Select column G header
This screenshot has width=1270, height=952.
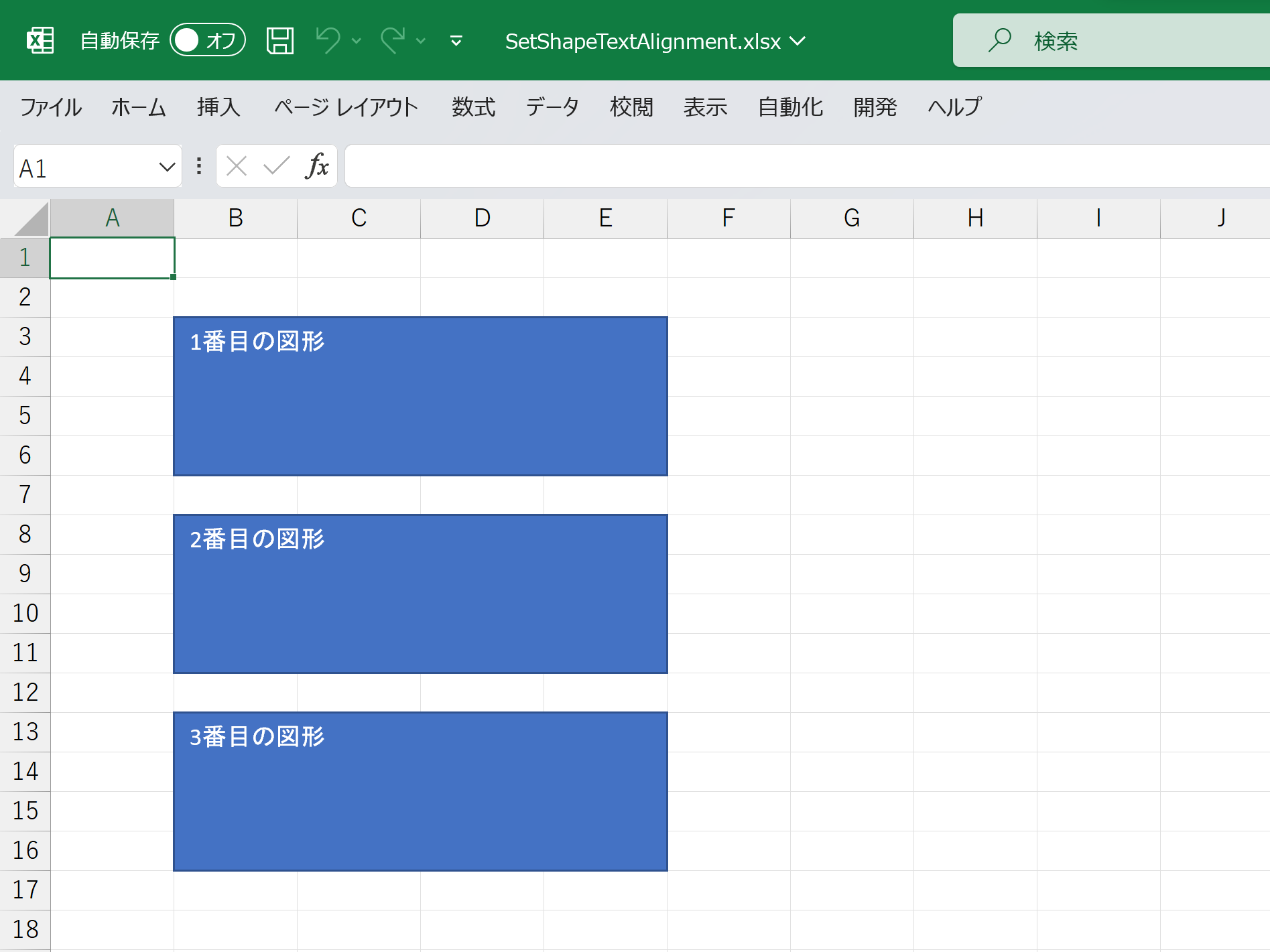click(852, 218)
